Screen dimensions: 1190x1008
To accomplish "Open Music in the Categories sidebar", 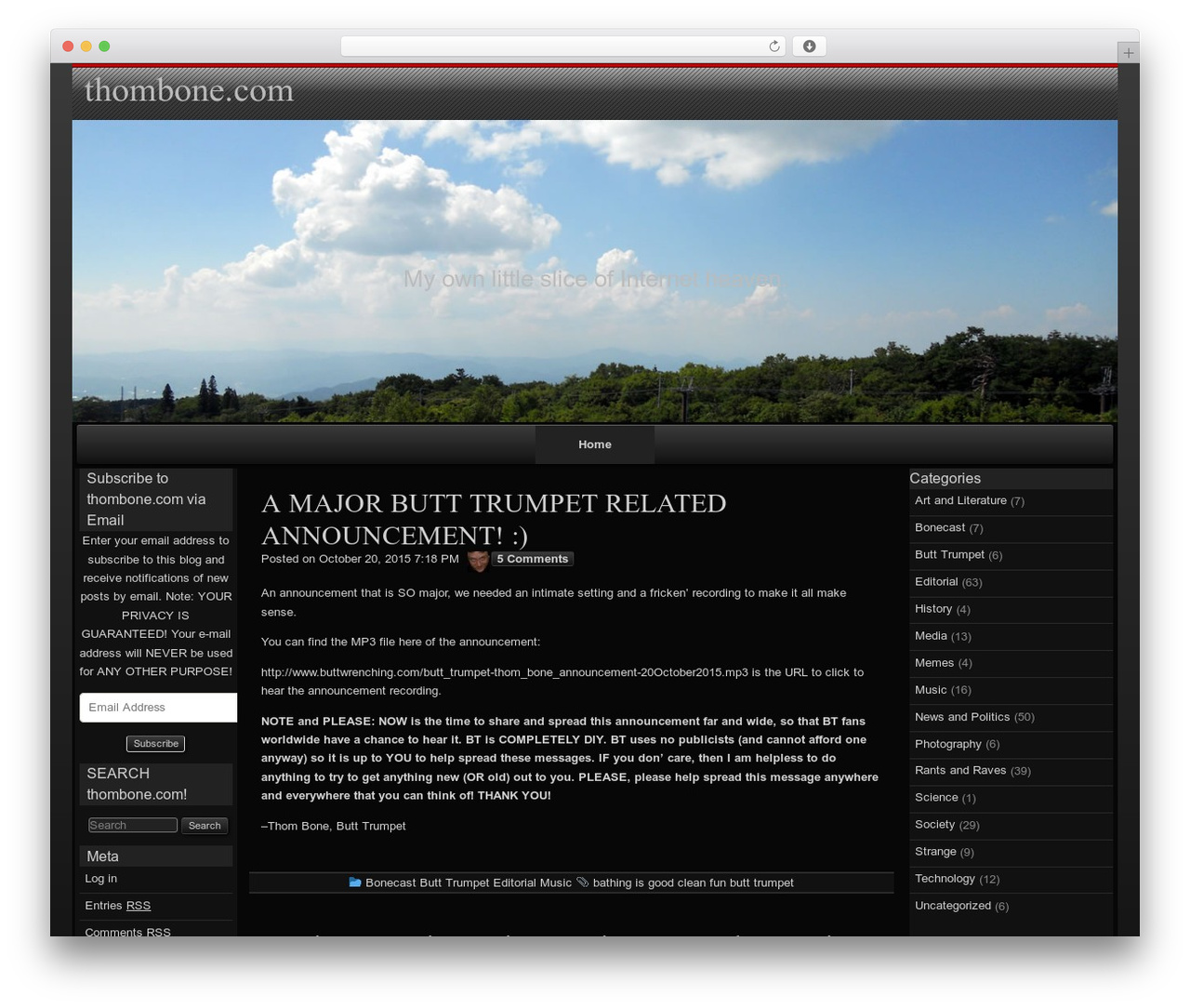I will point(931,689).
